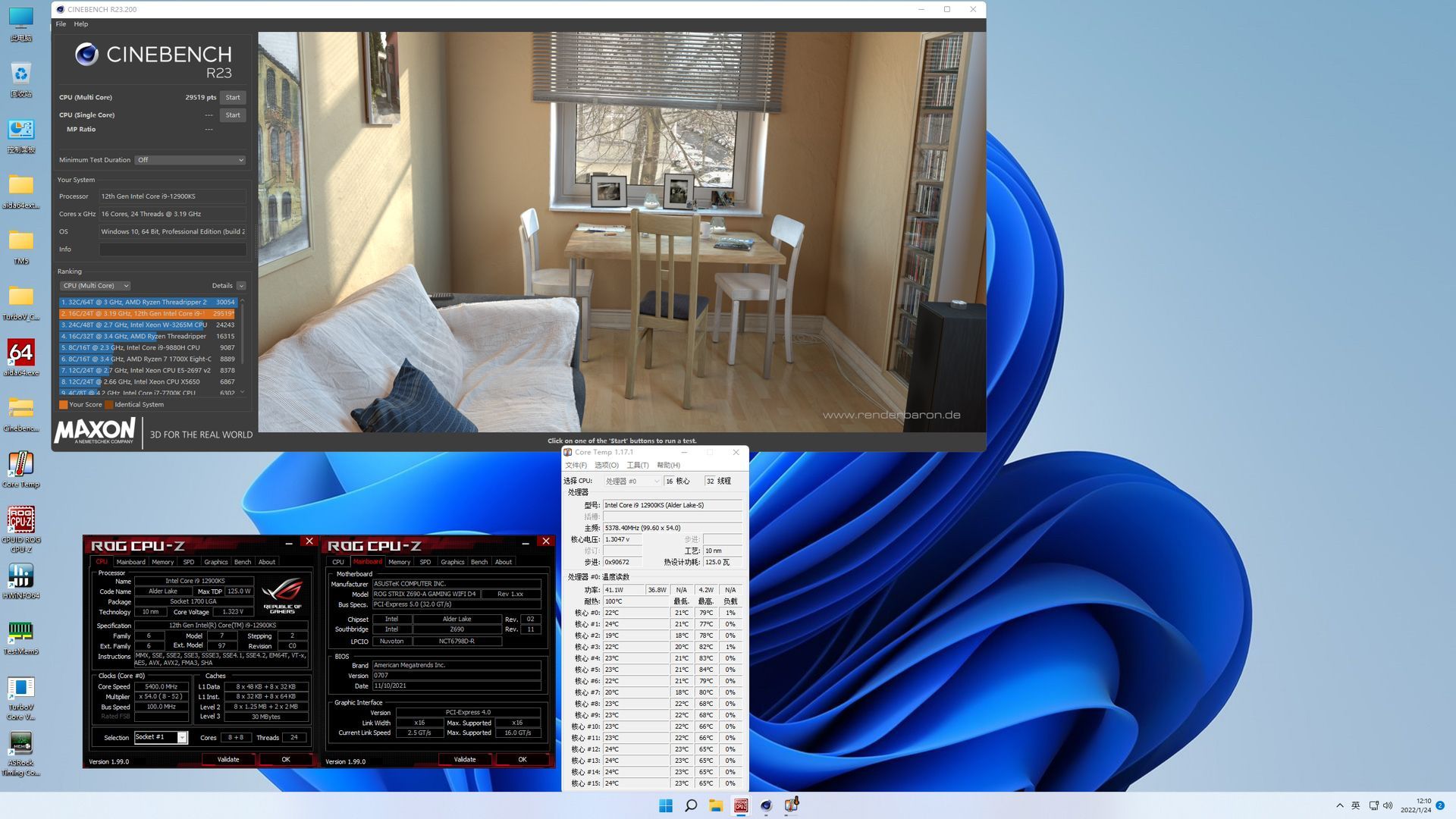Open Cinebench Help menu

(x=81, y=24)
